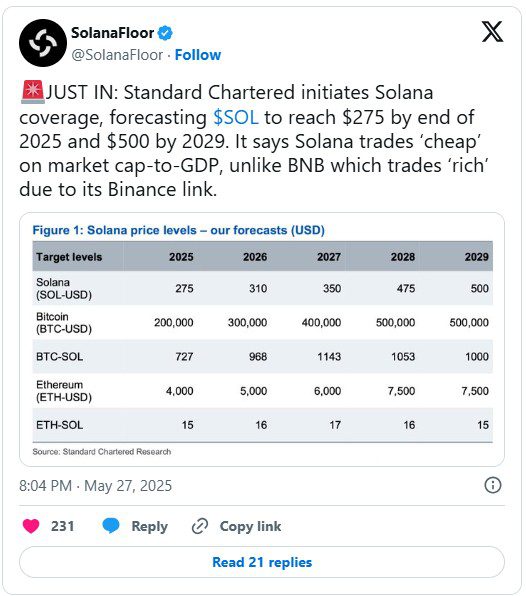Click SolanaFloor profile avatar
This screenshot has height=596, width=526.
[x=43, y=43]
